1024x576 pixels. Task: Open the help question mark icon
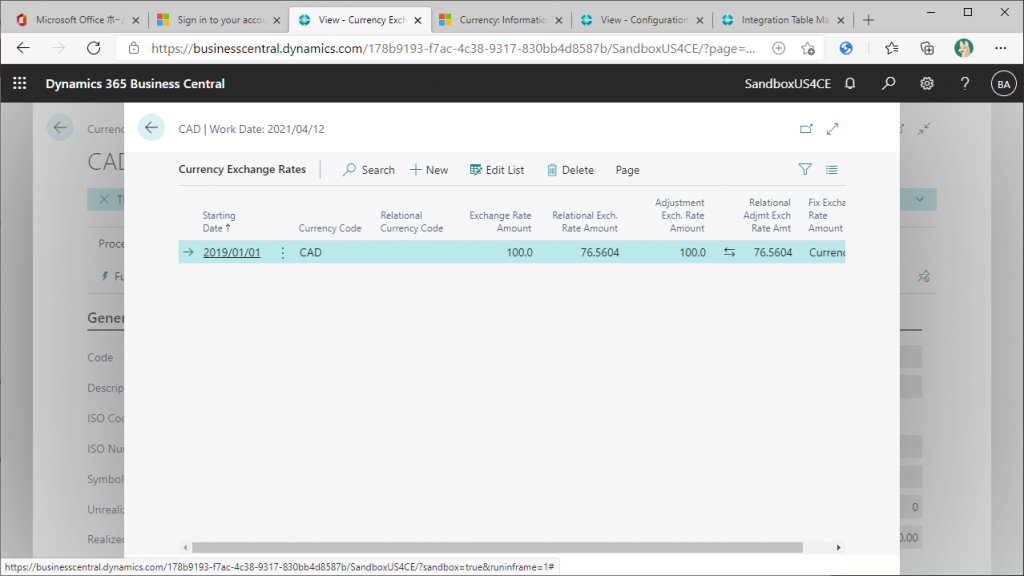point(965,84)
